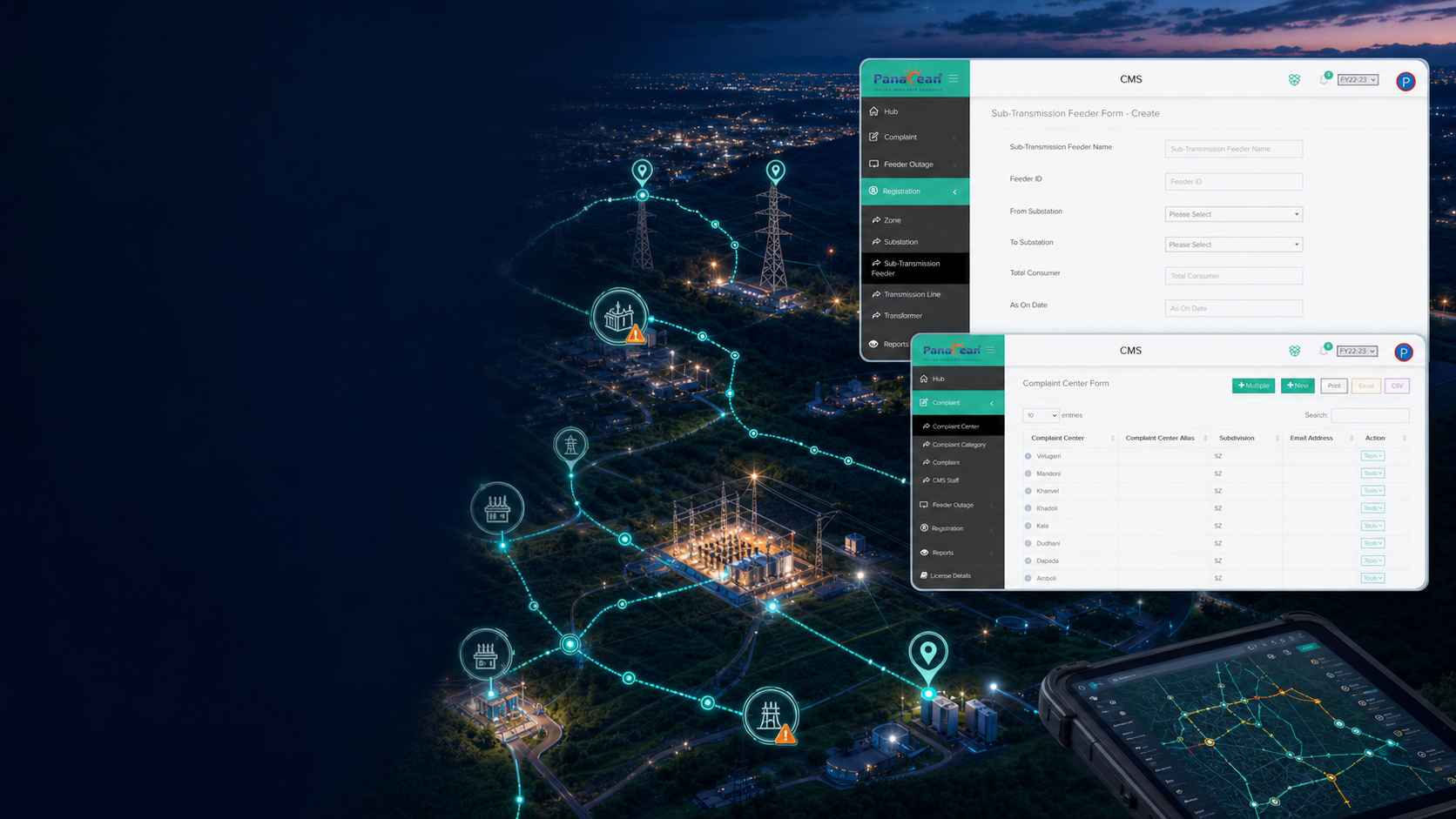This screenshot has height=819, width=1456.
Task: Expand the Dapada row details circle
Action: tap(1028, 561)
